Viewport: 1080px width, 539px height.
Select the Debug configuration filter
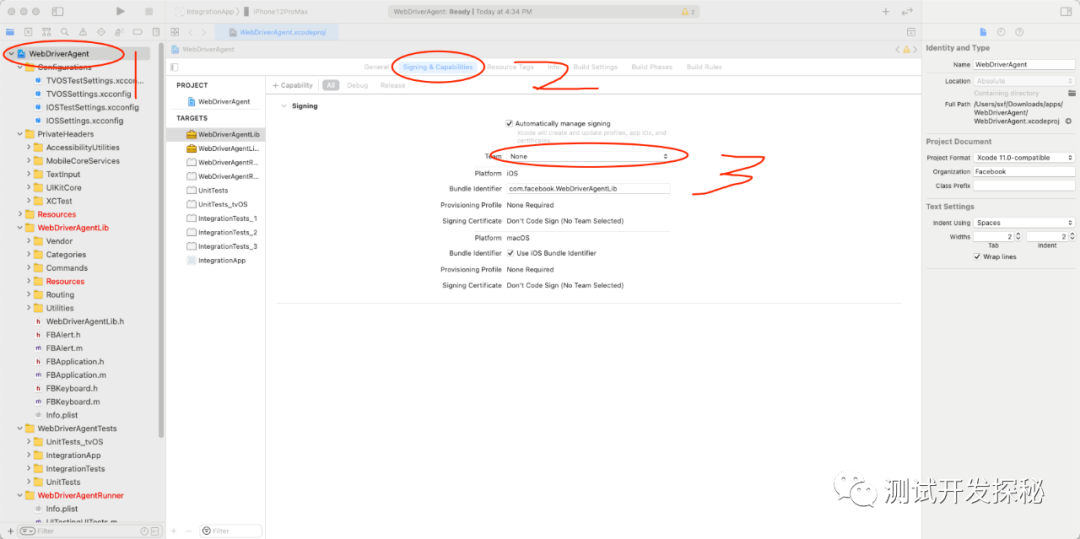tap(357, 85)
